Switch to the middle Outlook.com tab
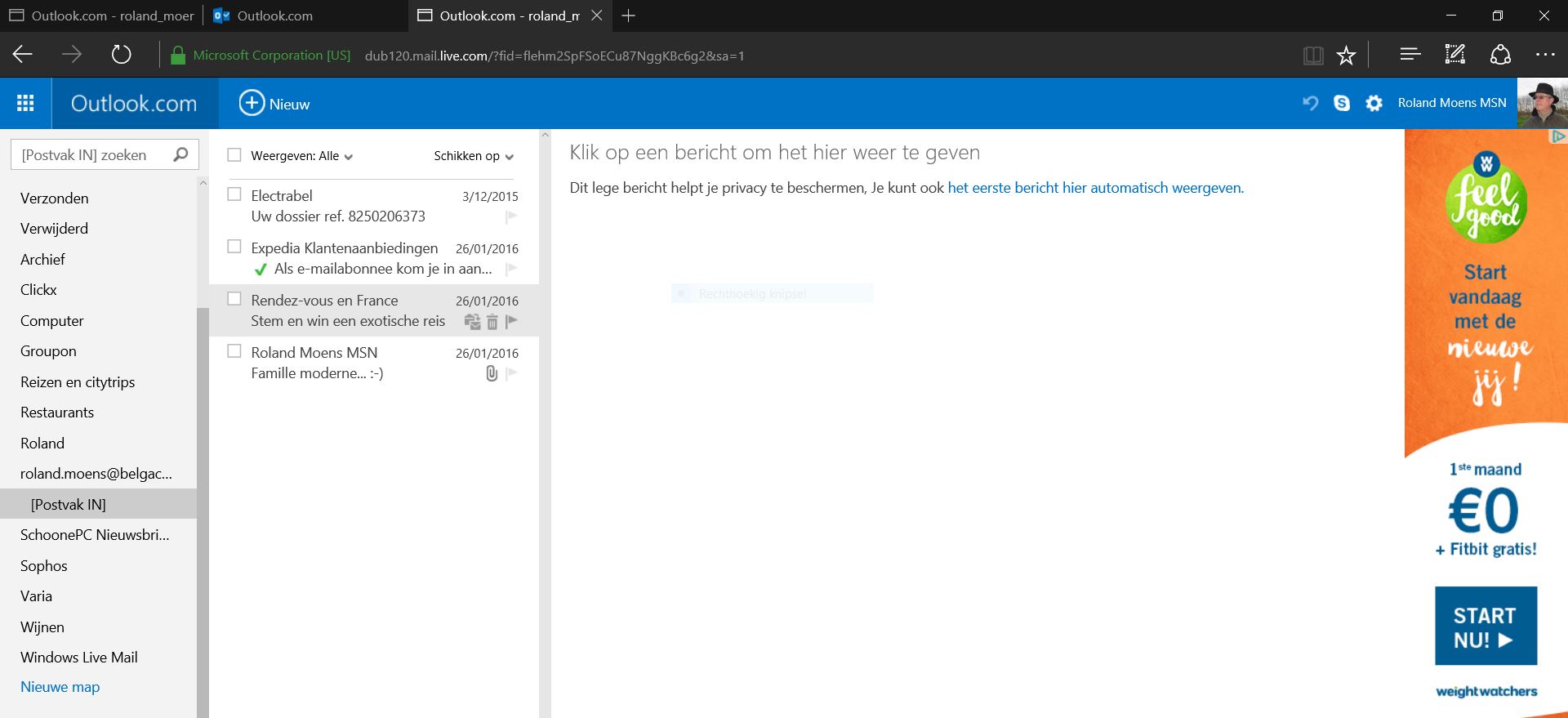The image size is (1568, 718). tap(306, 16)
